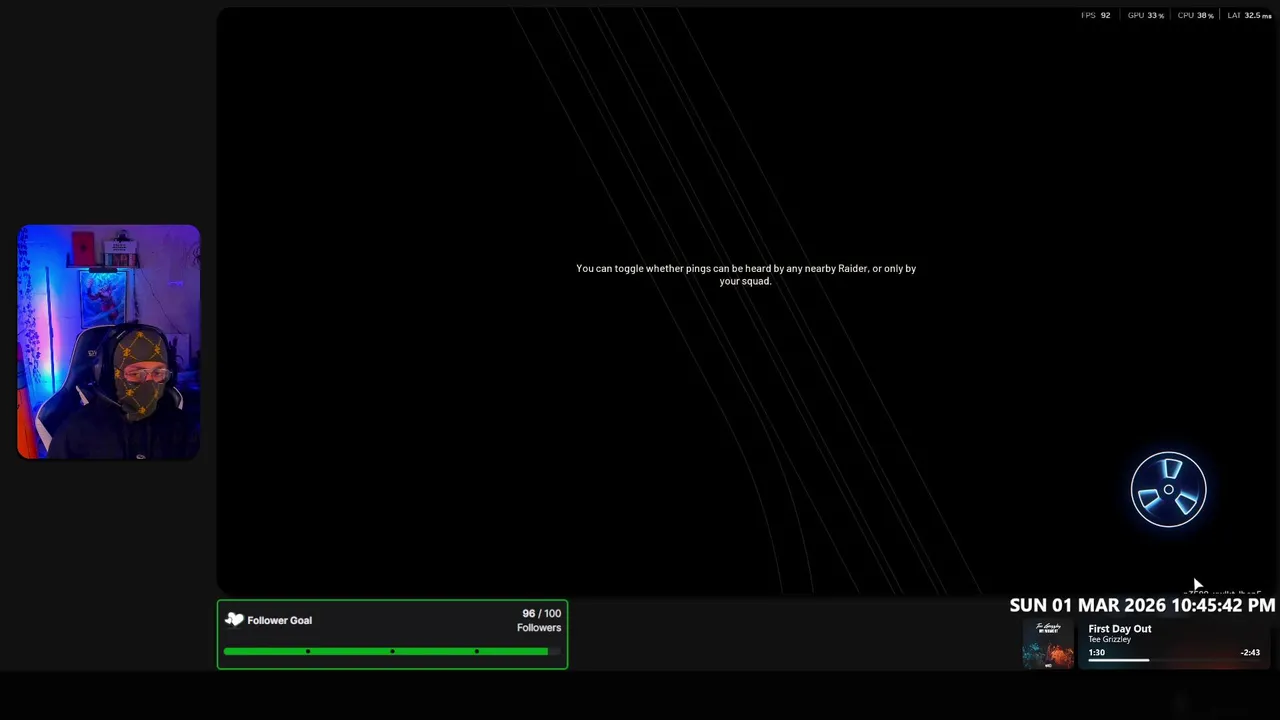Click the Follower Goal heart icon
The width and height of the screenshot is (1280, 720).
(x=234, y=620)
